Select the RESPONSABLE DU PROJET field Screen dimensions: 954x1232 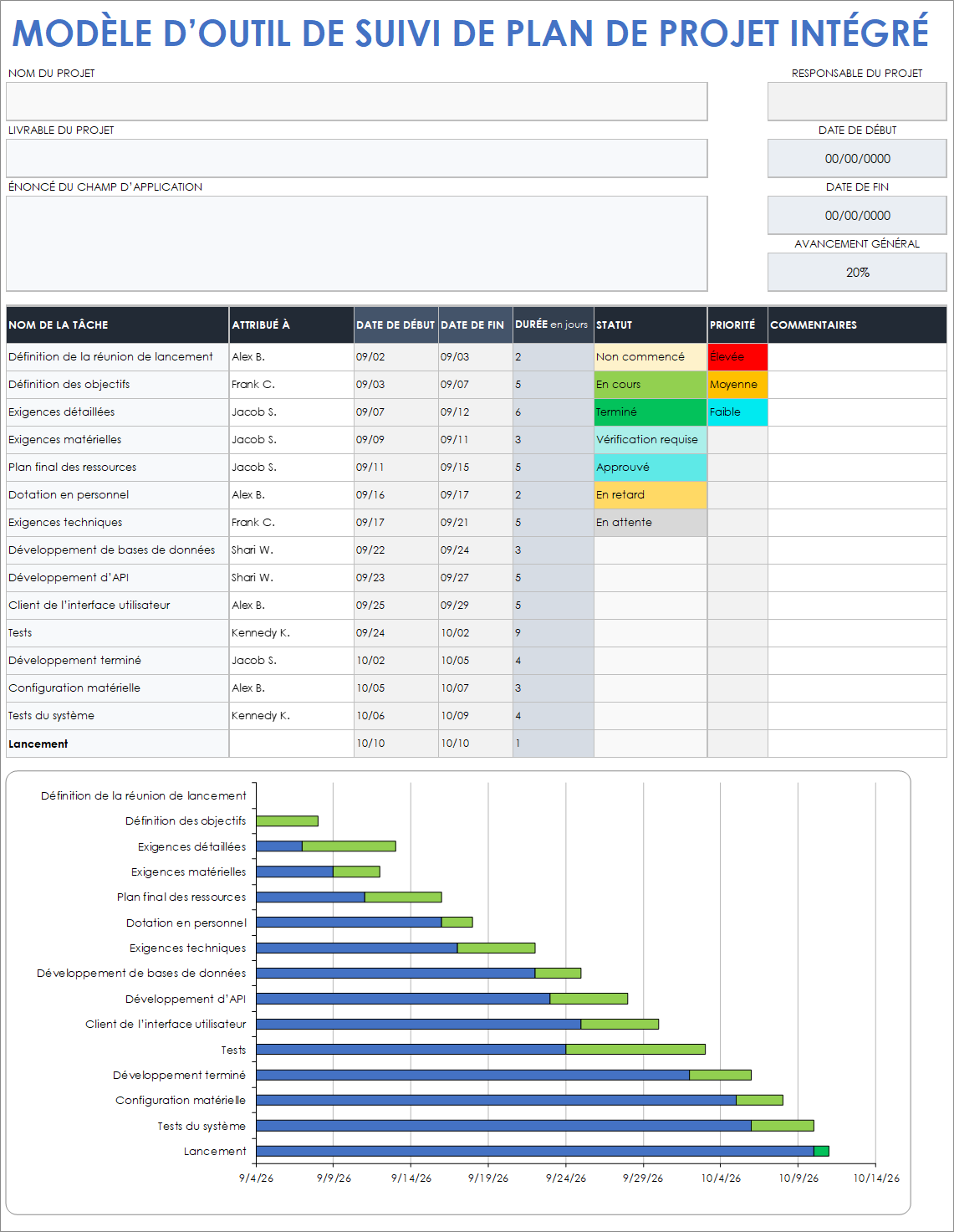pos(856,100)
